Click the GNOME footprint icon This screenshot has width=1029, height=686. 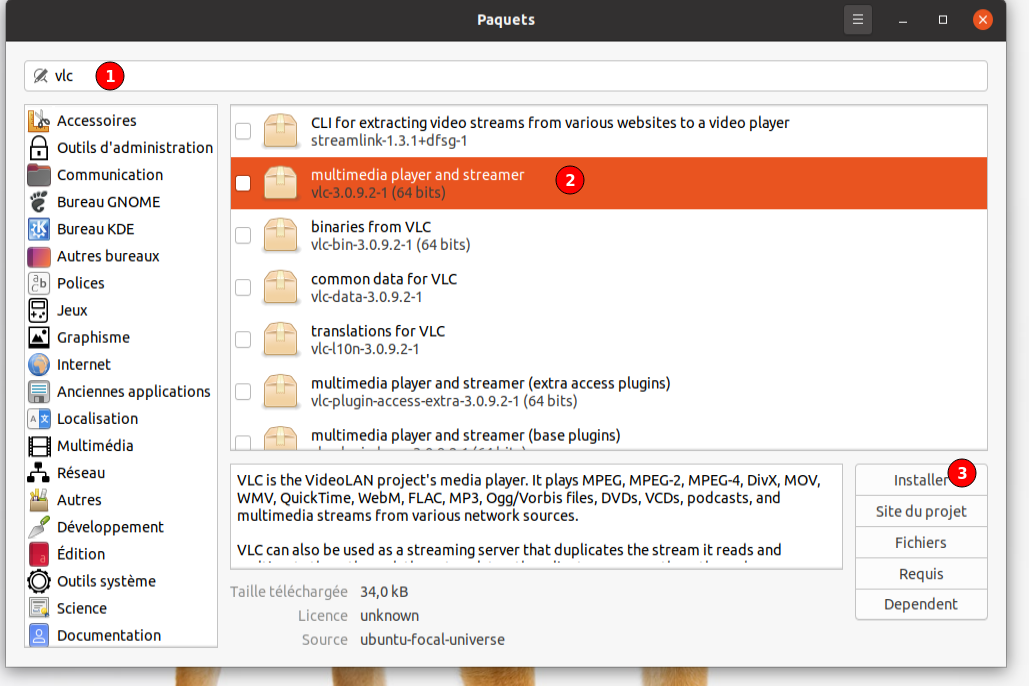pos(39,202)
